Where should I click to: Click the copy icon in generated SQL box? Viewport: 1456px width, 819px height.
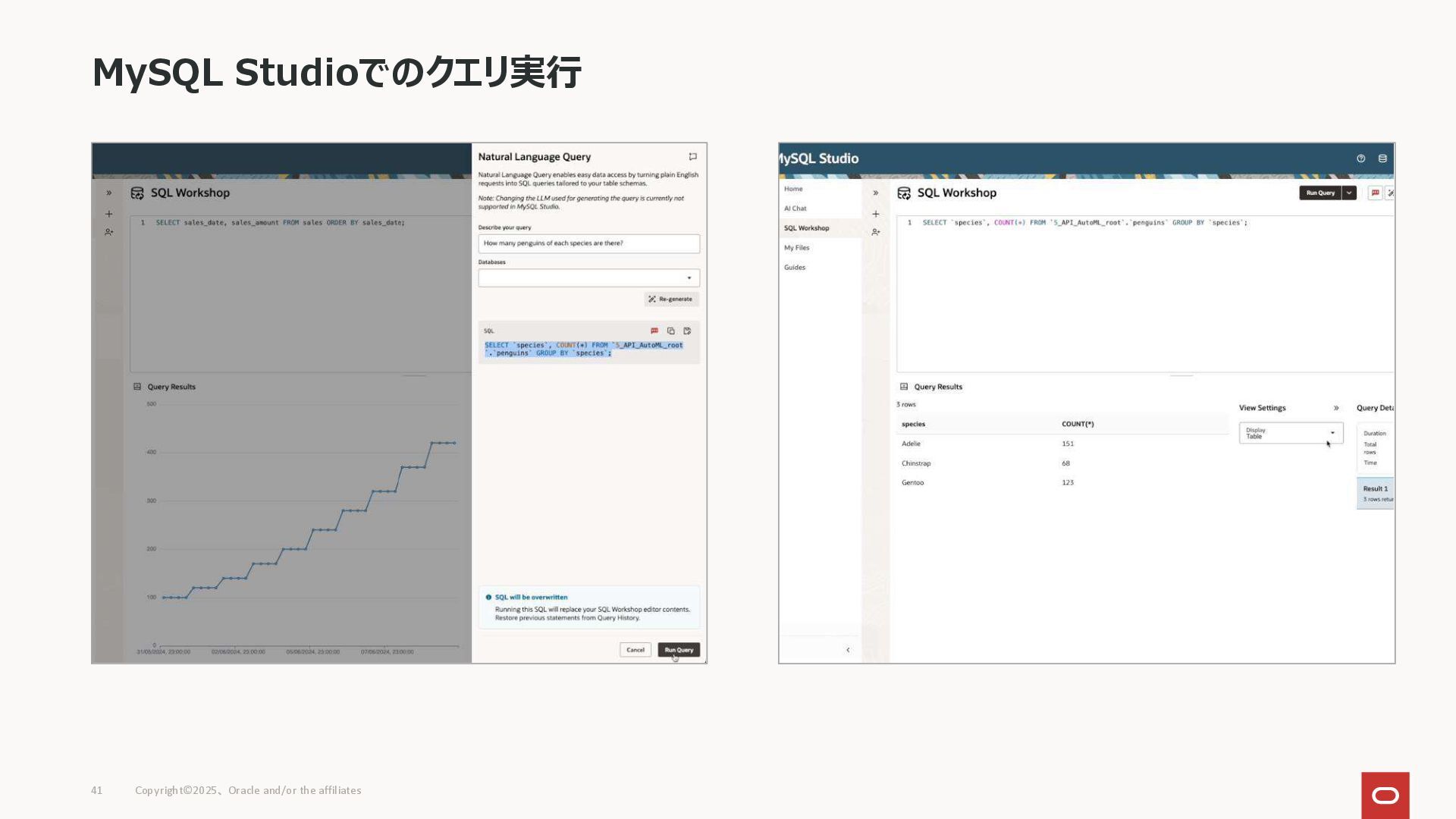[x=670, y=331]
